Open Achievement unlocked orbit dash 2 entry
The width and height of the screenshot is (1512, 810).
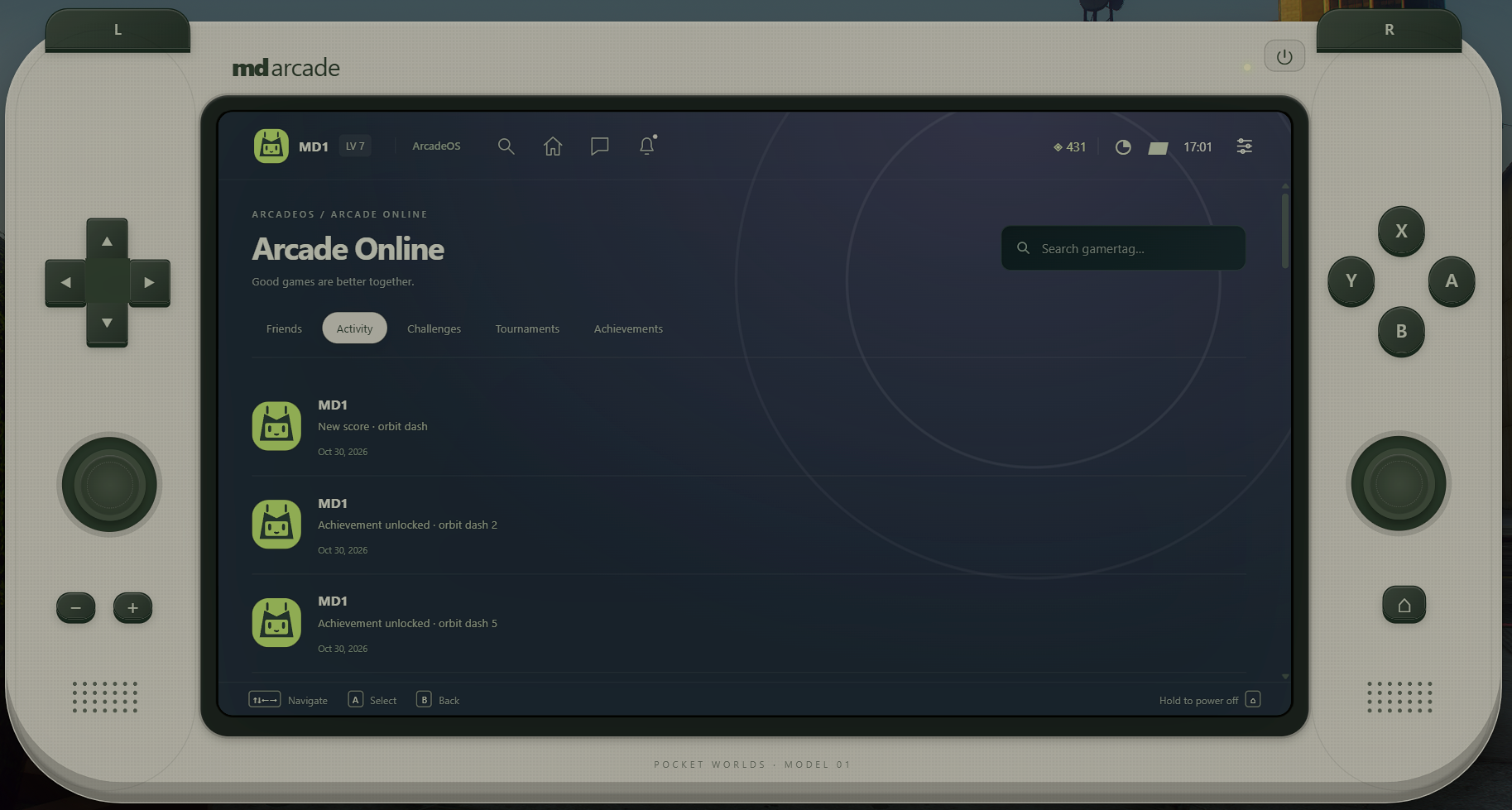(x=748, y=525)
